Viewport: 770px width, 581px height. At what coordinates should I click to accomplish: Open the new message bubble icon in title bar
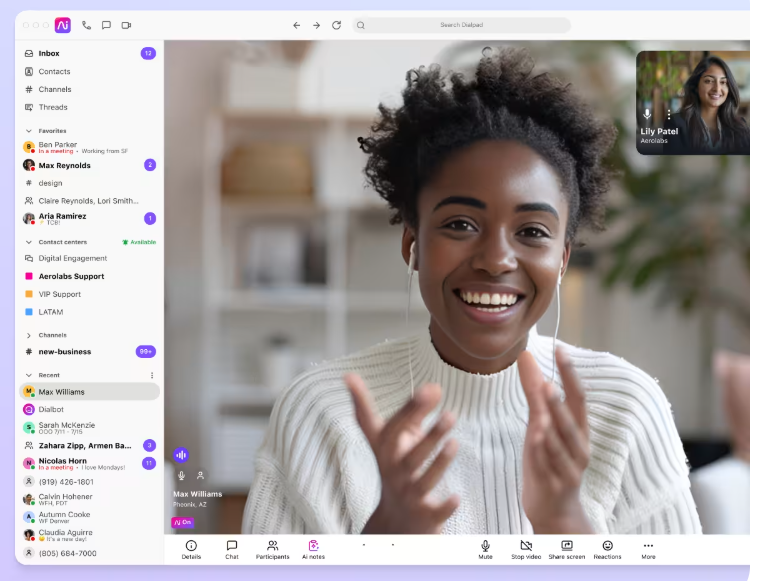pos(106,25)
